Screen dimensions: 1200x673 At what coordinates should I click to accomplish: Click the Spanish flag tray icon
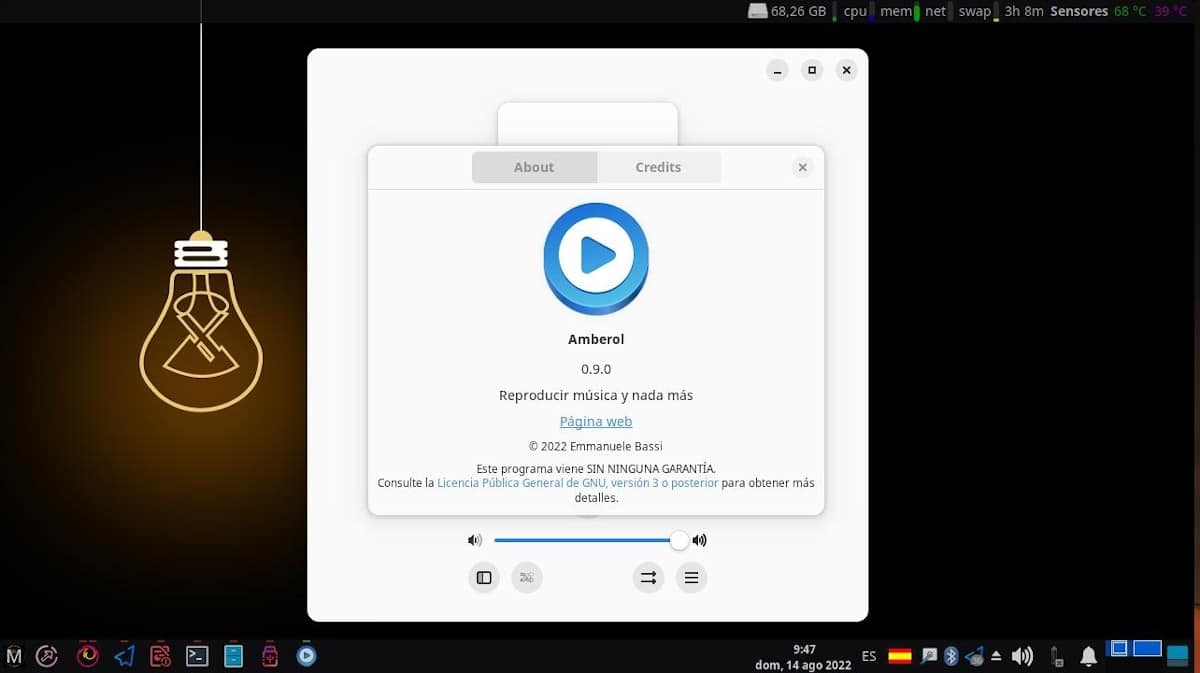(x=900, y=656)
